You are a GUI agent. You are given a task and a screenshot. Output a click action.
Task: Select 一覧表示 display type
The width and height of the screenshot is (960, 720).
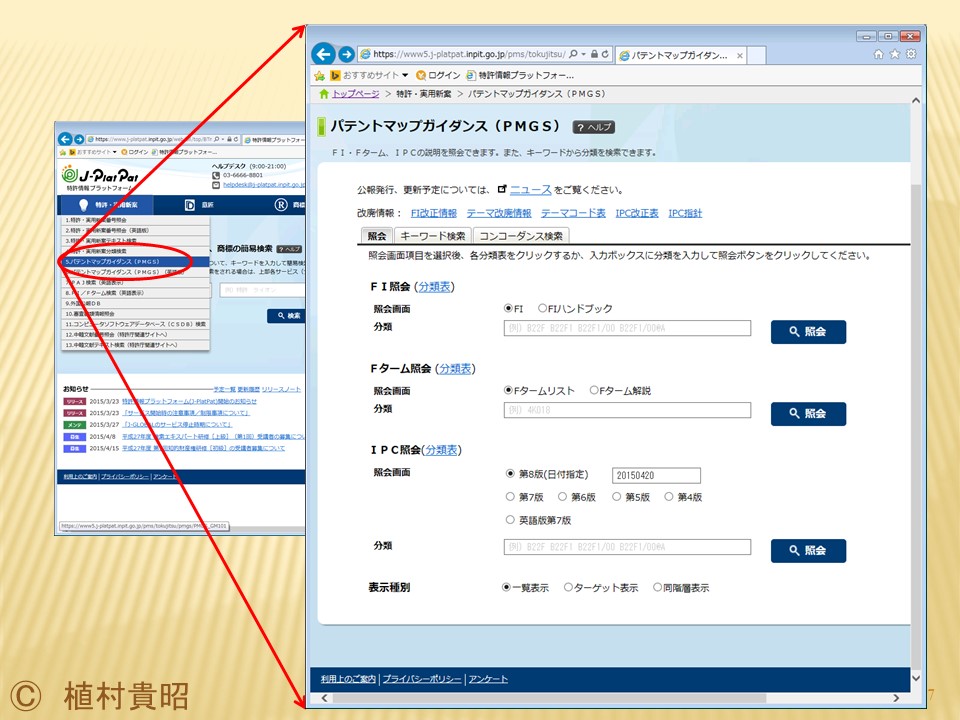tap(506, 587)
